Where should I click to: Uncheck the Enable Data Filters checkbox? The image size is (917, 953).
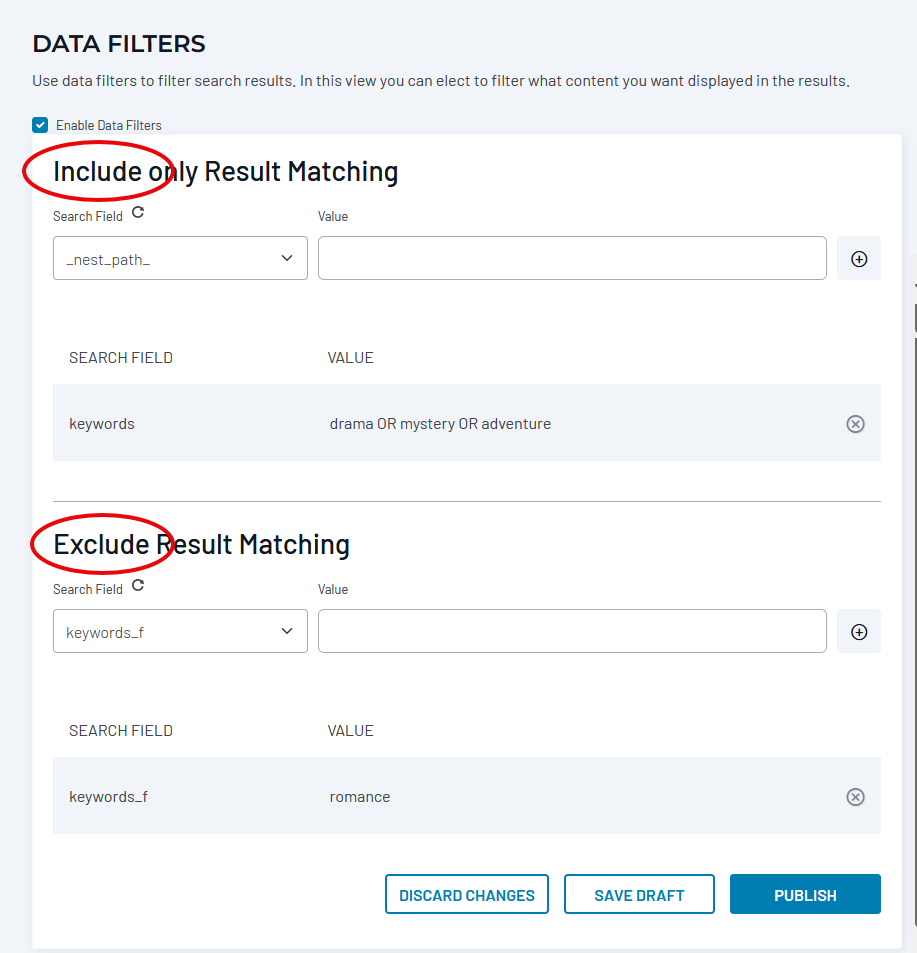click(x=40, y=125)
